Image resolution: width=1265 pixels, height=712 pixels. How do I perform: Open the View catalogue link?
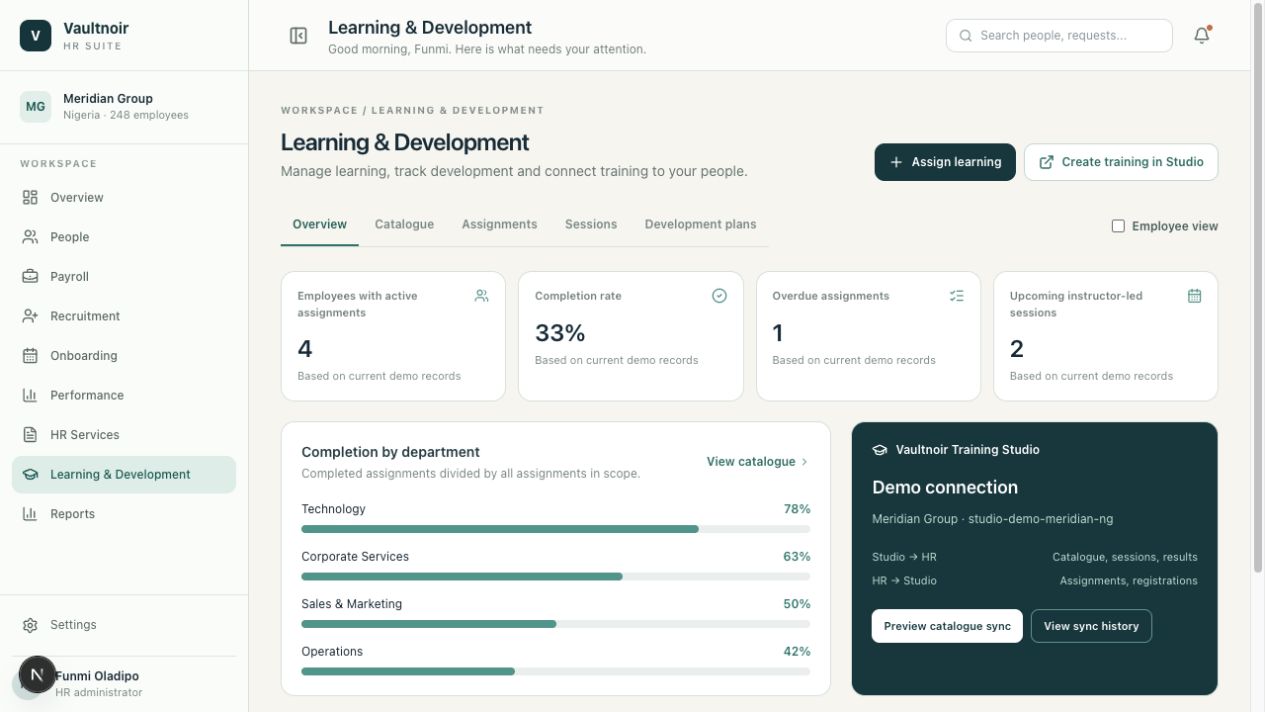757,462
